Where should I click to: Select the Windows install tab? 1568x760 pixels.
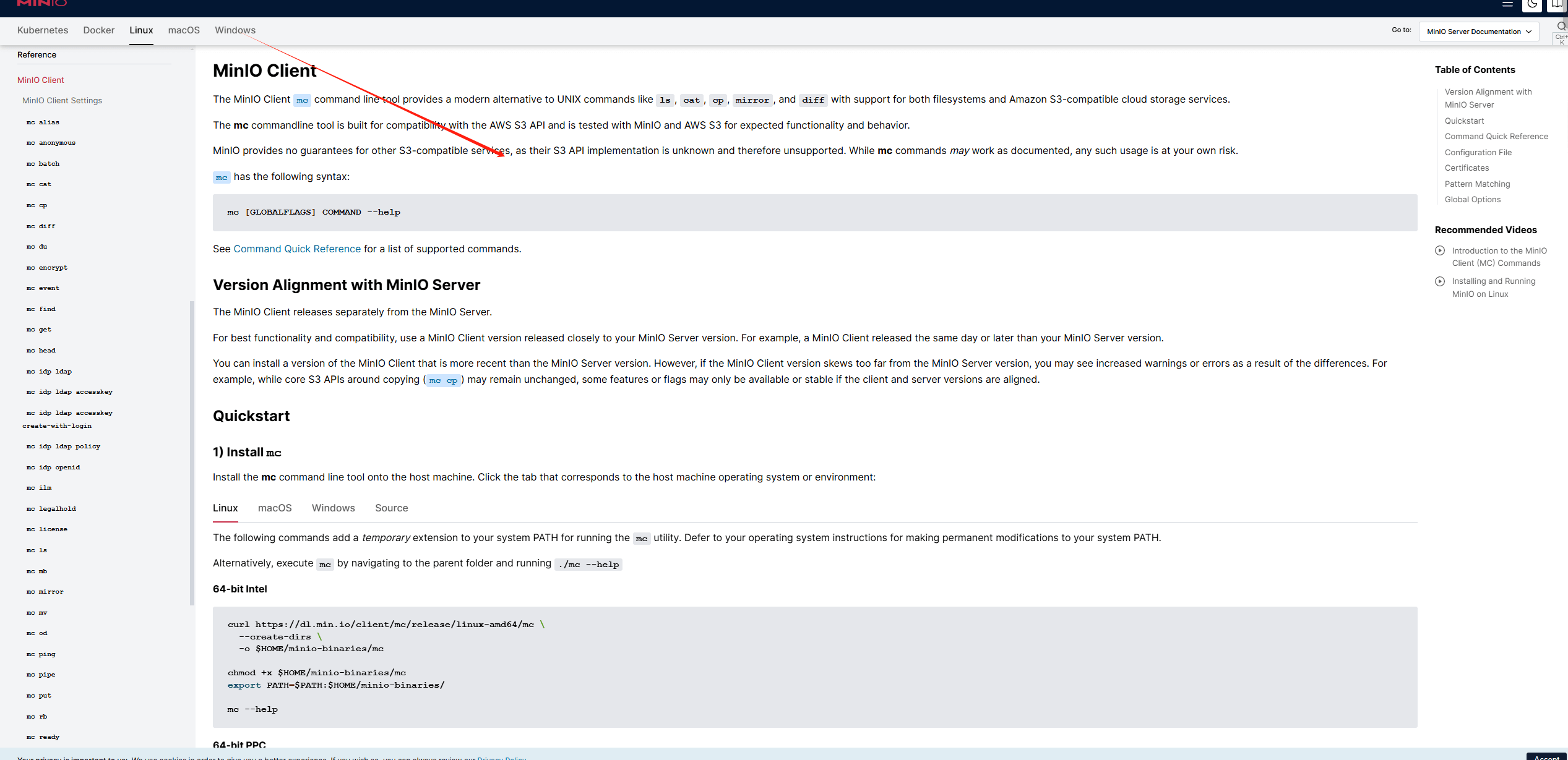[x=334, y=508]
